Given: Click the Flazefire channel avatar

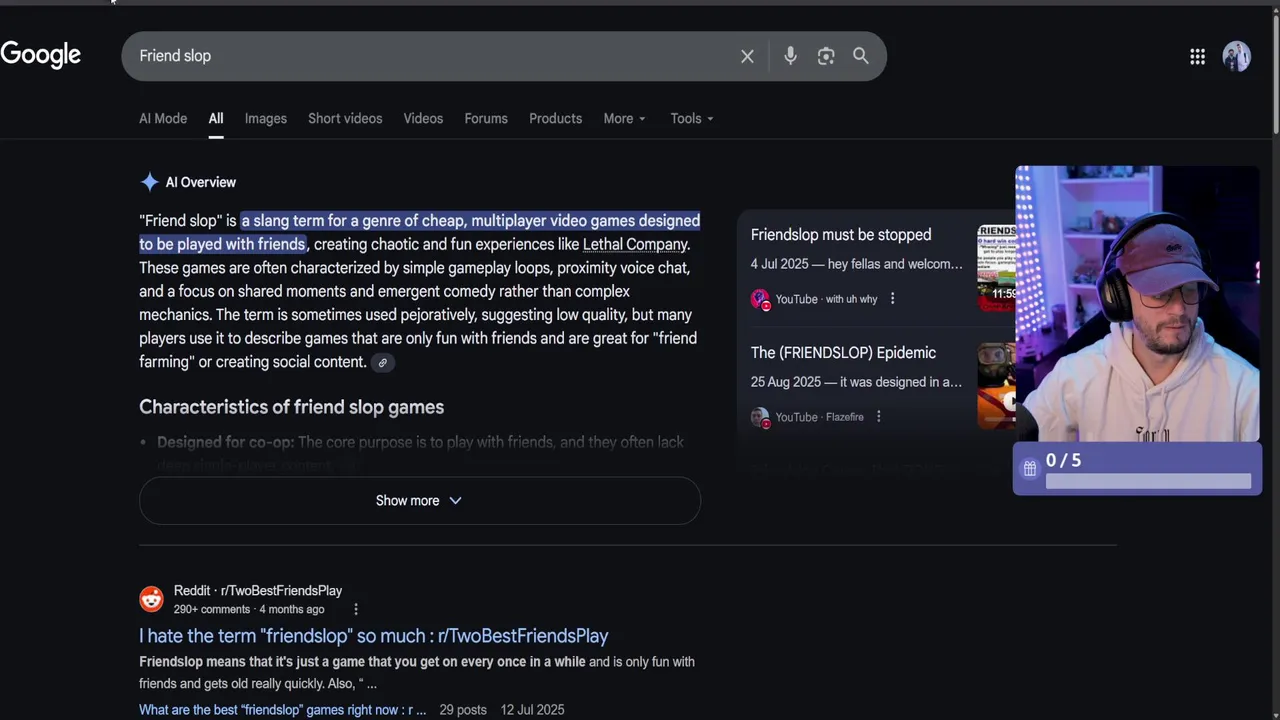Looking at the screenshot, I should (760, 417).
